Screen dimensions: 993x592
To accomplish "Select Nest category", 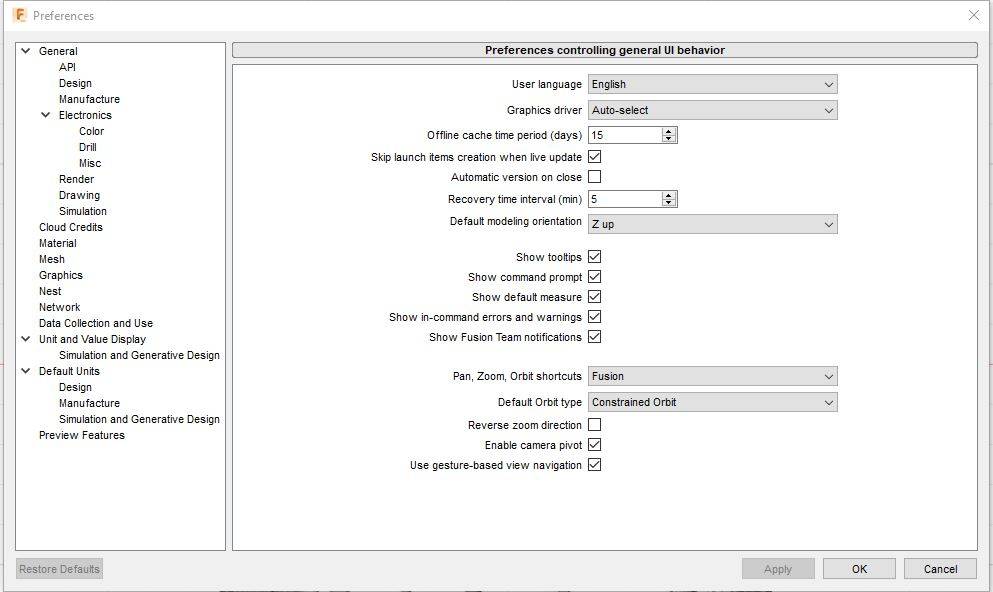I will tap(50, 291).
